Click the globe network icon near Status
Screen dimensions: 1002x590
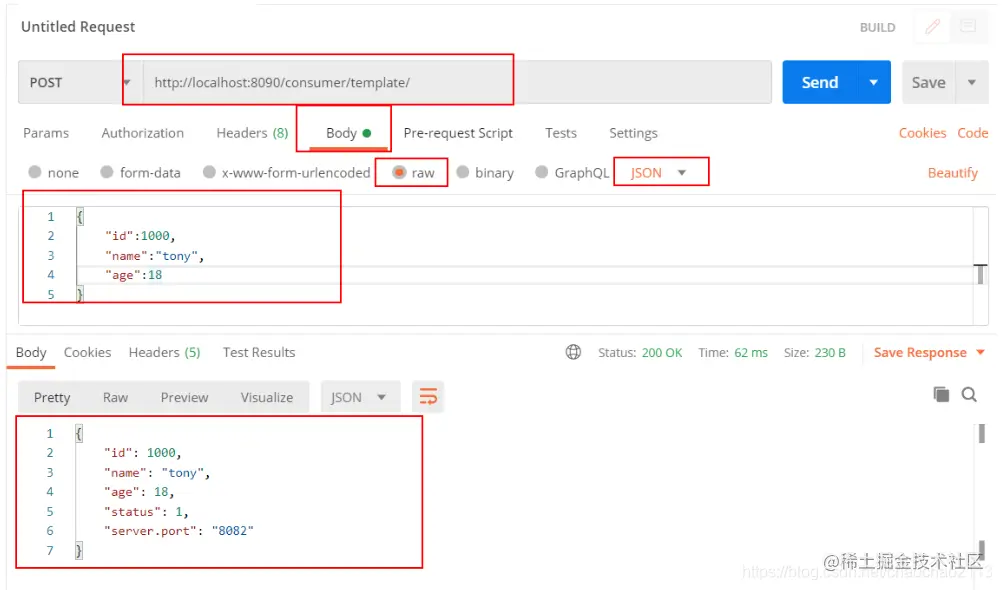click(573, 352)
